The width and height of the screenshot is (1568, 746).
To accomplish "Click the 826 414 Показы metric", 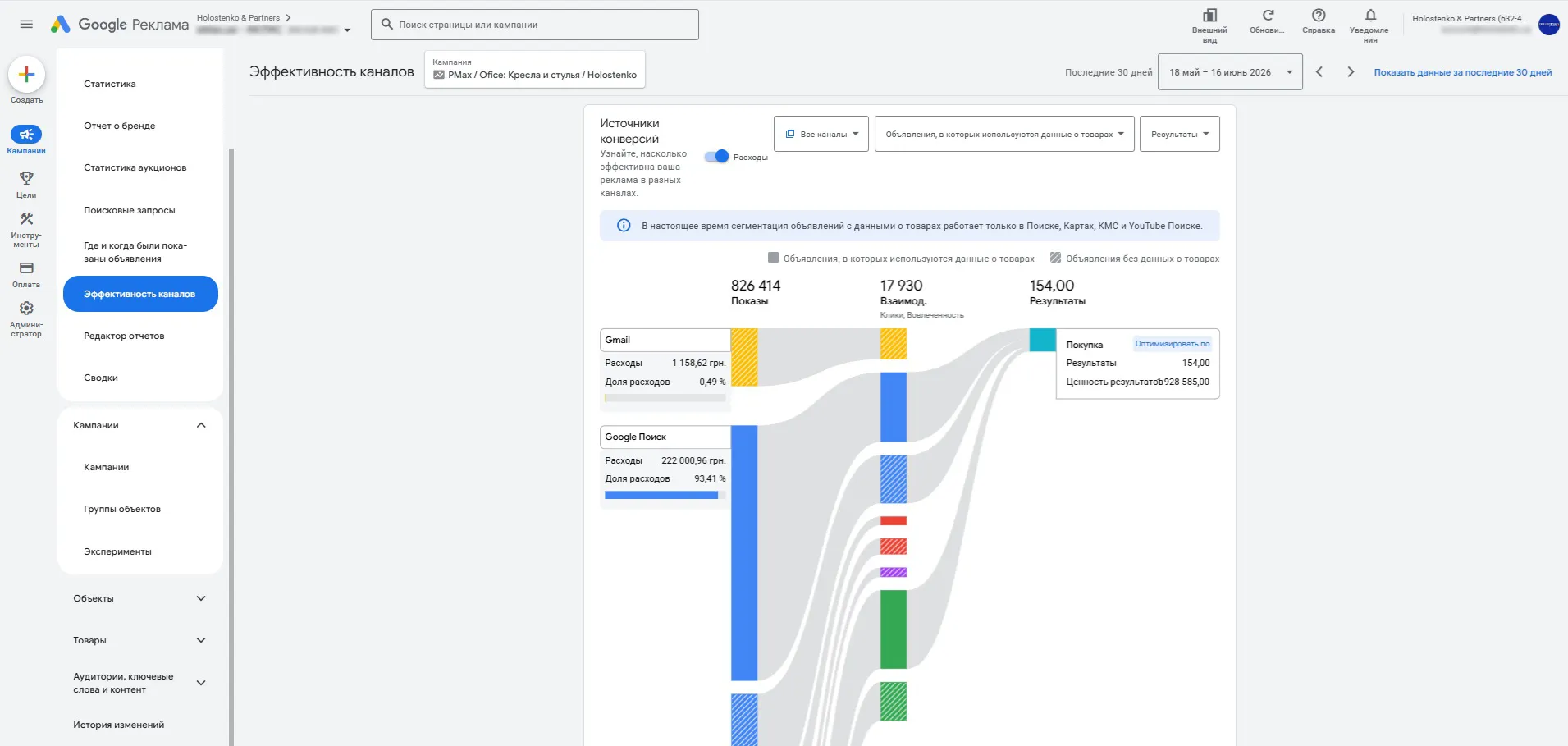I will 756,292.
